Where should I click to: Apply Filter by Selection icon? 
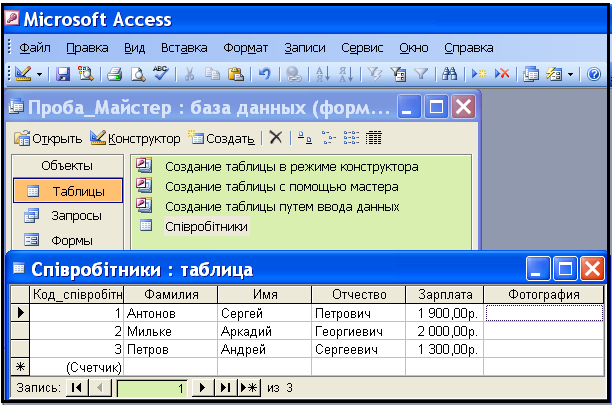(375, 73)
